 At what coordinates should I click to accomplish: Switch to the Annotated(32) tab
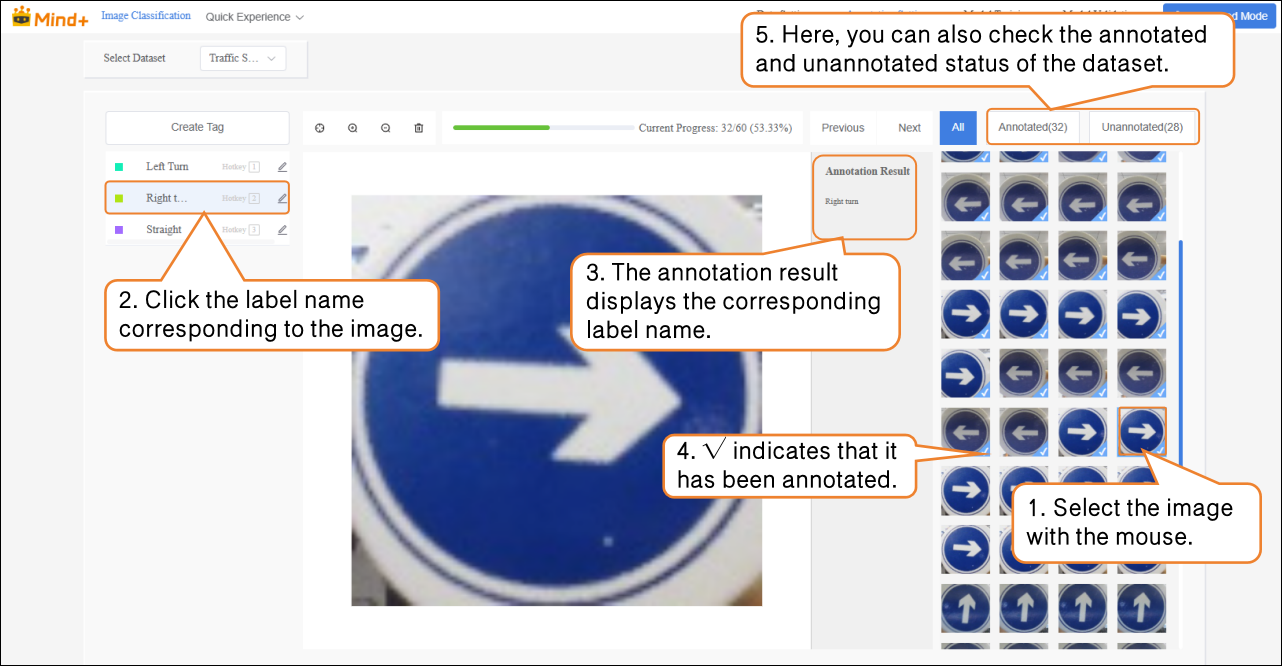coord(1033,127)
